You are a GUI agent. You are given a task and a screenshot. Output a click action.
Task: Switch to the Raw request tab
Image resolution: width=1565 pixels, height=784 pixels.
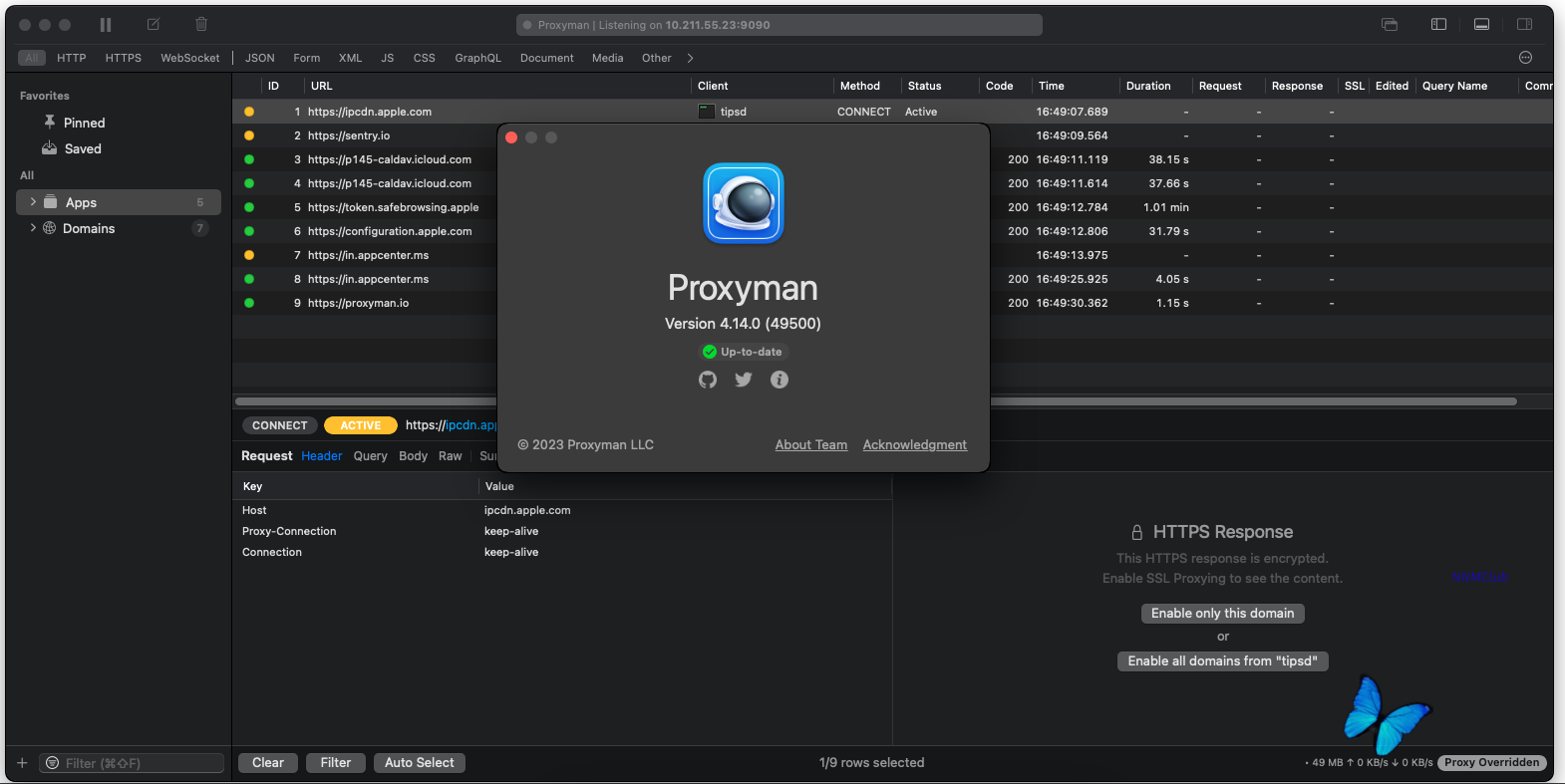pyautogui.click(x=451, y=456)
